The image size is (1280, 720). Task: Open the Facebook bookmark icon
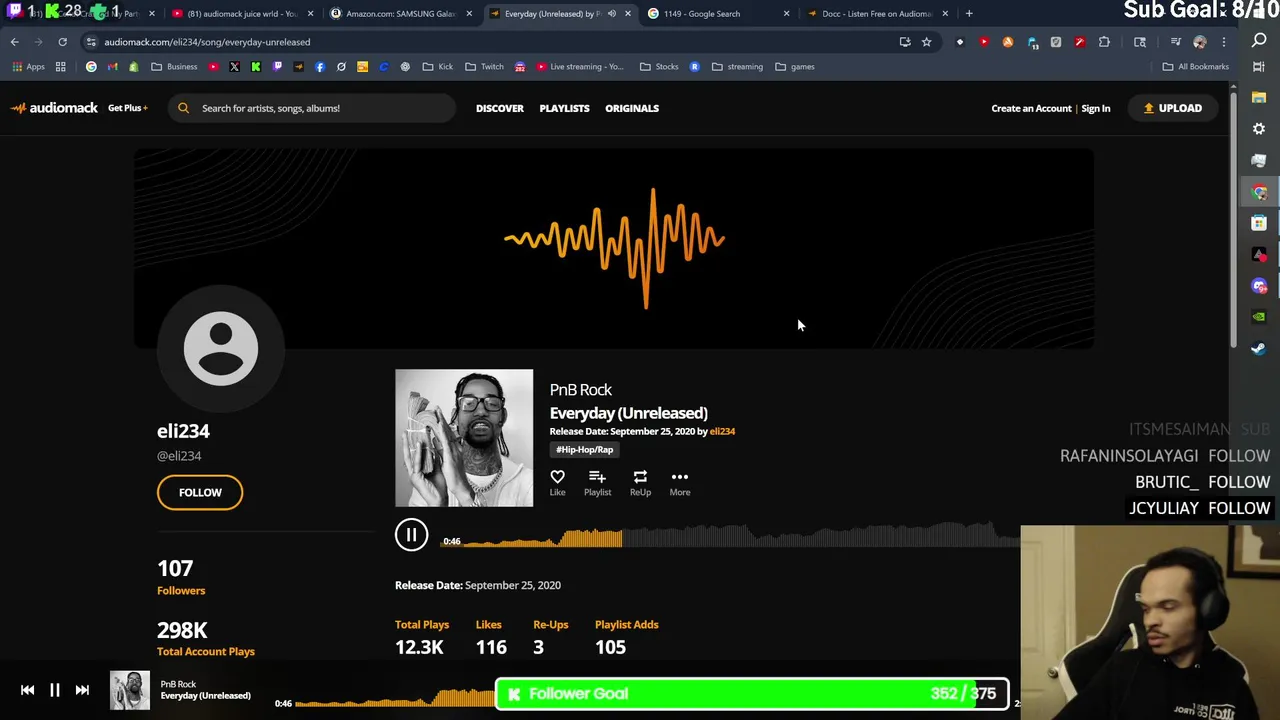pyautogui.click(x=320, y=67)
